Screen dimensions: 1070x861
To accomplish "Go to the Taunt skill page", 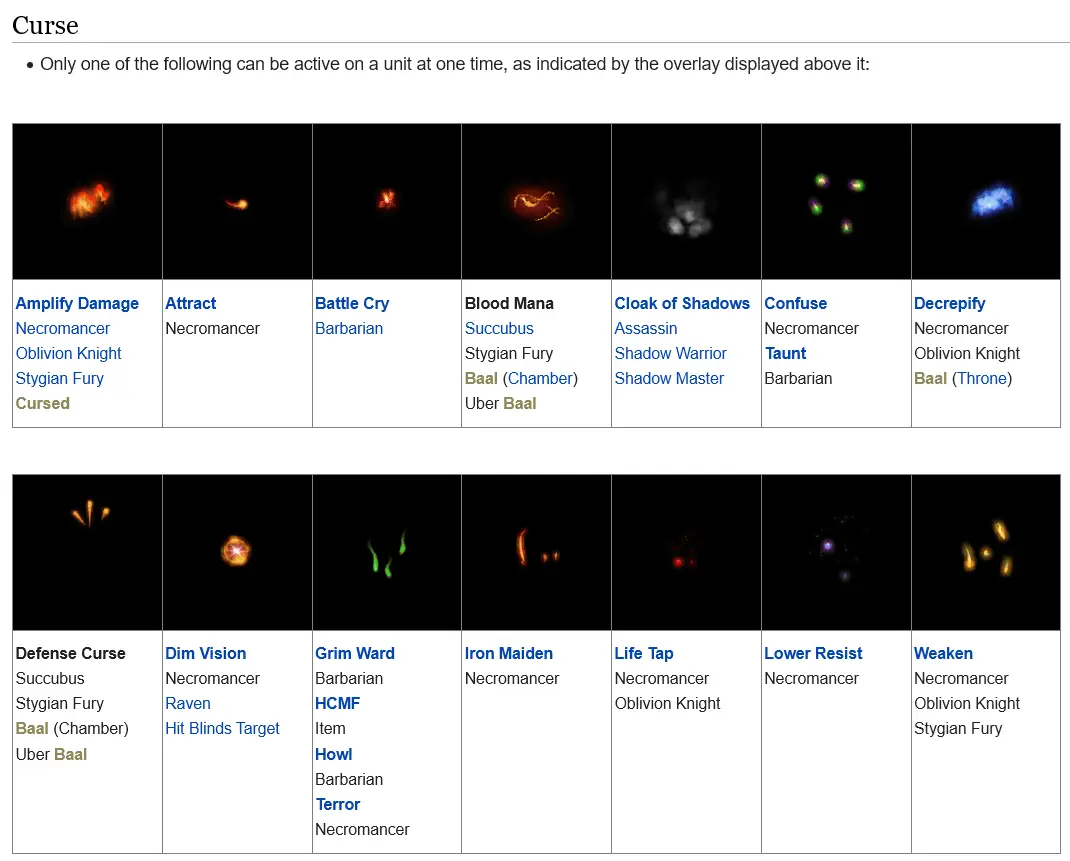I will [786, 353].
